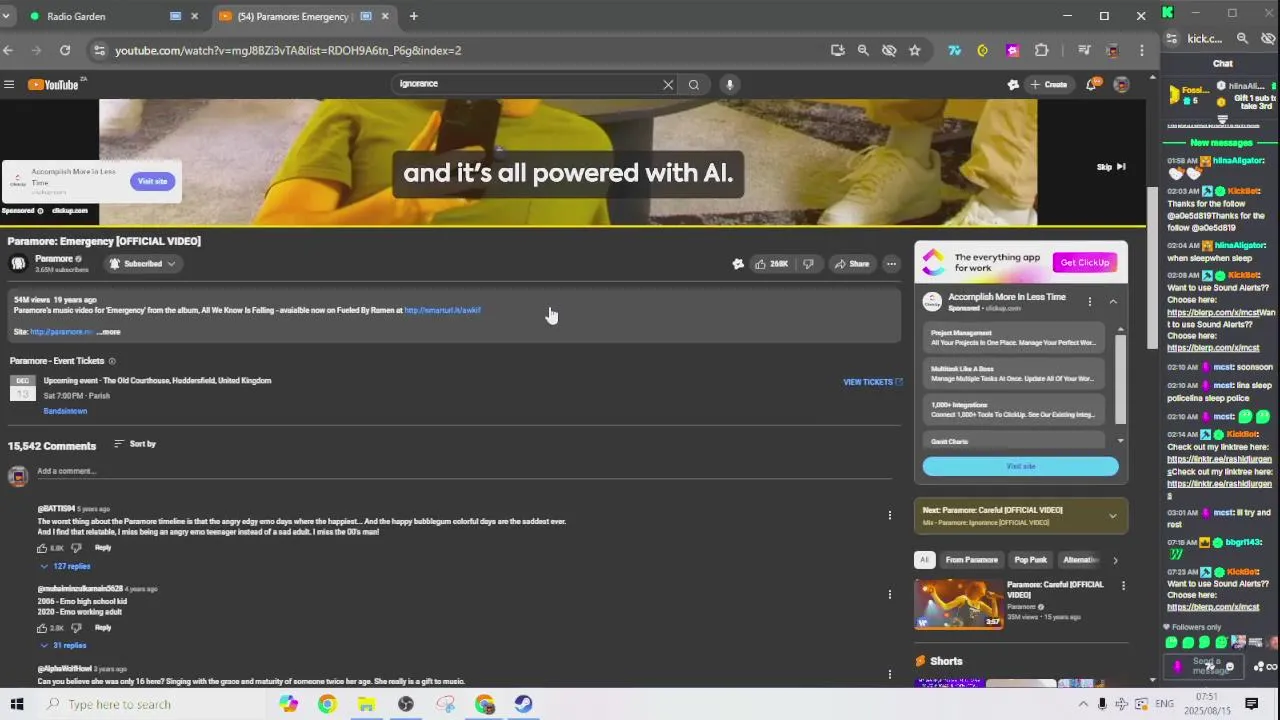Dislike the Emo working adult comment

point(76,628)
